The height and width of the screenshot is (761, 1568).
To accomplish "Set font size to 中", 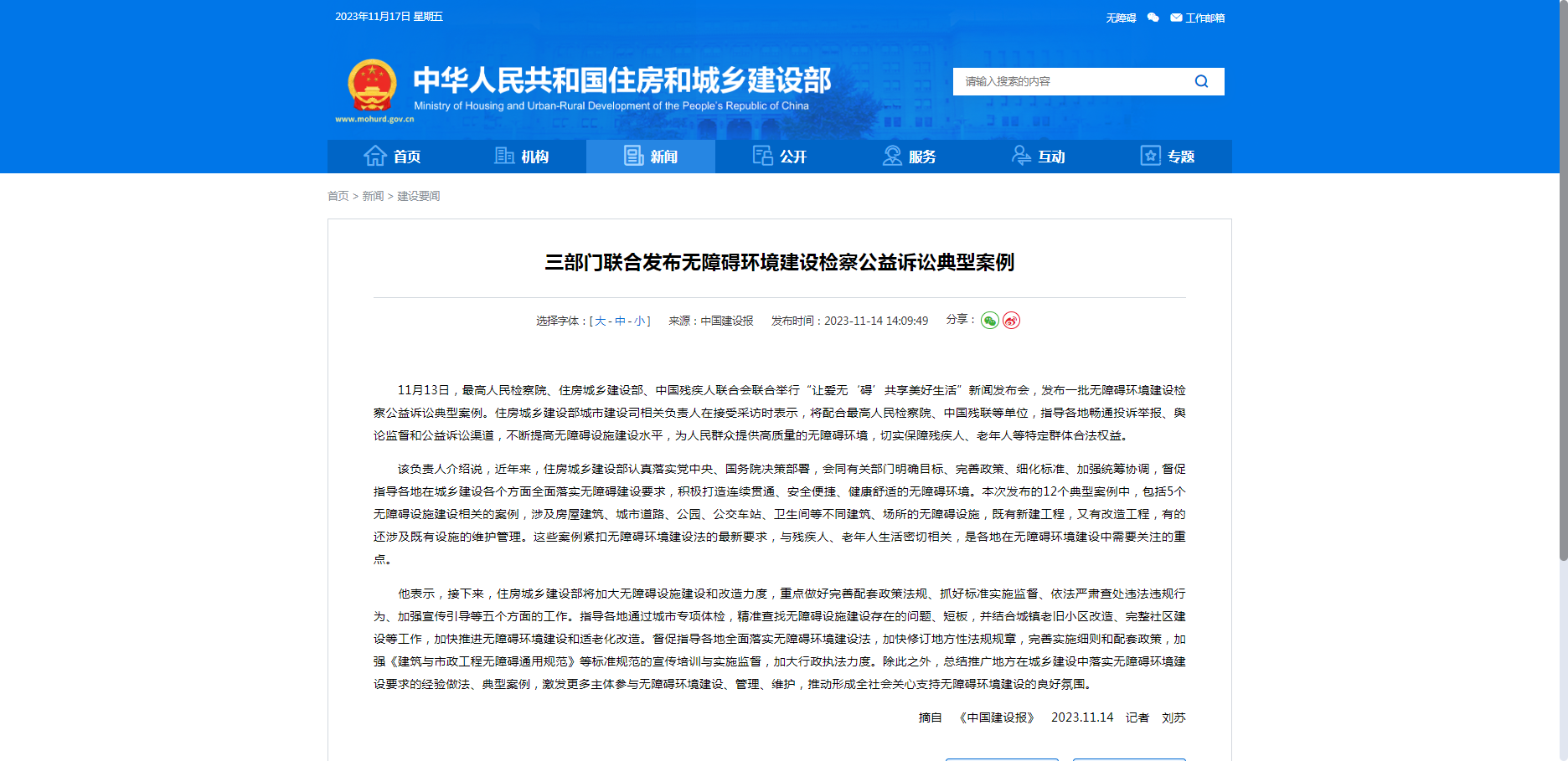I will [620, 321].
